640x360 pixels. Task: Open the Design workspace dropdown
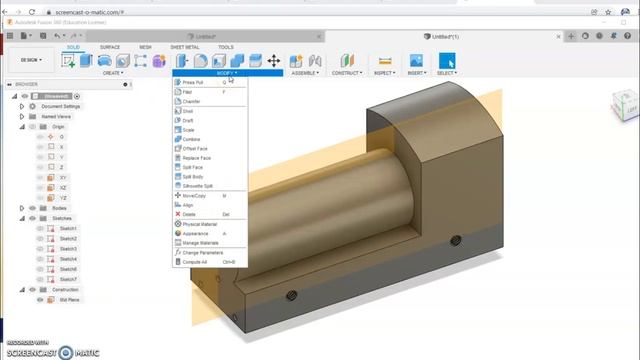31,60
